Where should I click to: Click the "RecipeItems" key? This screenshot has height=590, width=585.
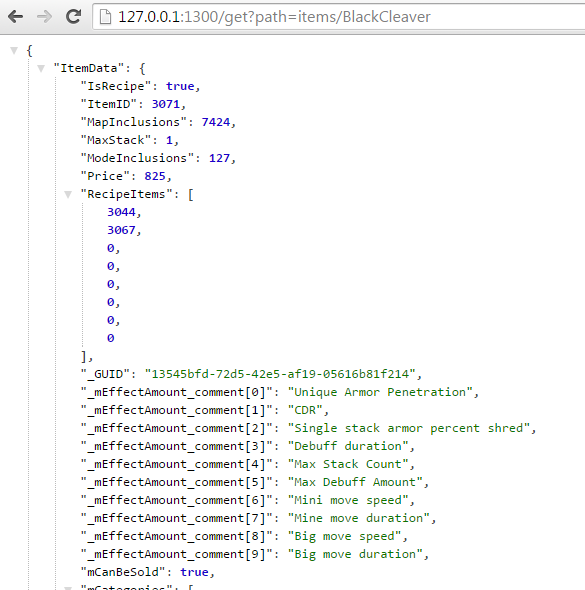(x=127, y=194)
